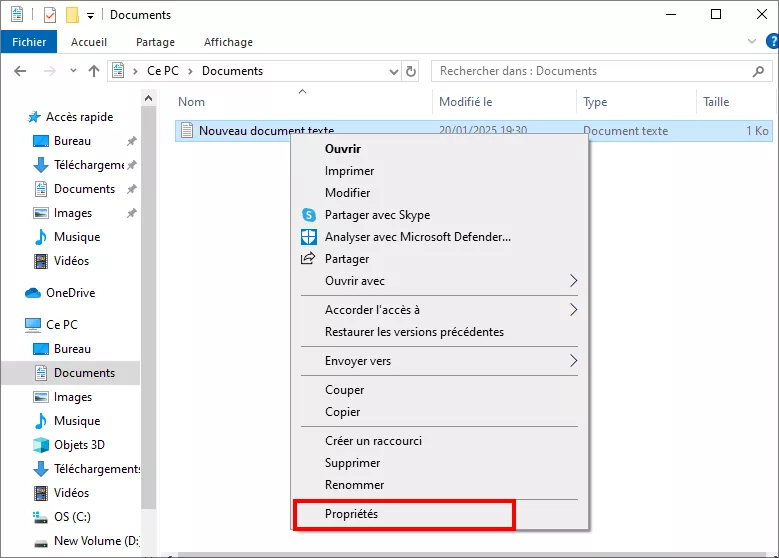Choose Couper in the context menu
The width and height of the screenshot is (779, 558).
pos(440,390)
